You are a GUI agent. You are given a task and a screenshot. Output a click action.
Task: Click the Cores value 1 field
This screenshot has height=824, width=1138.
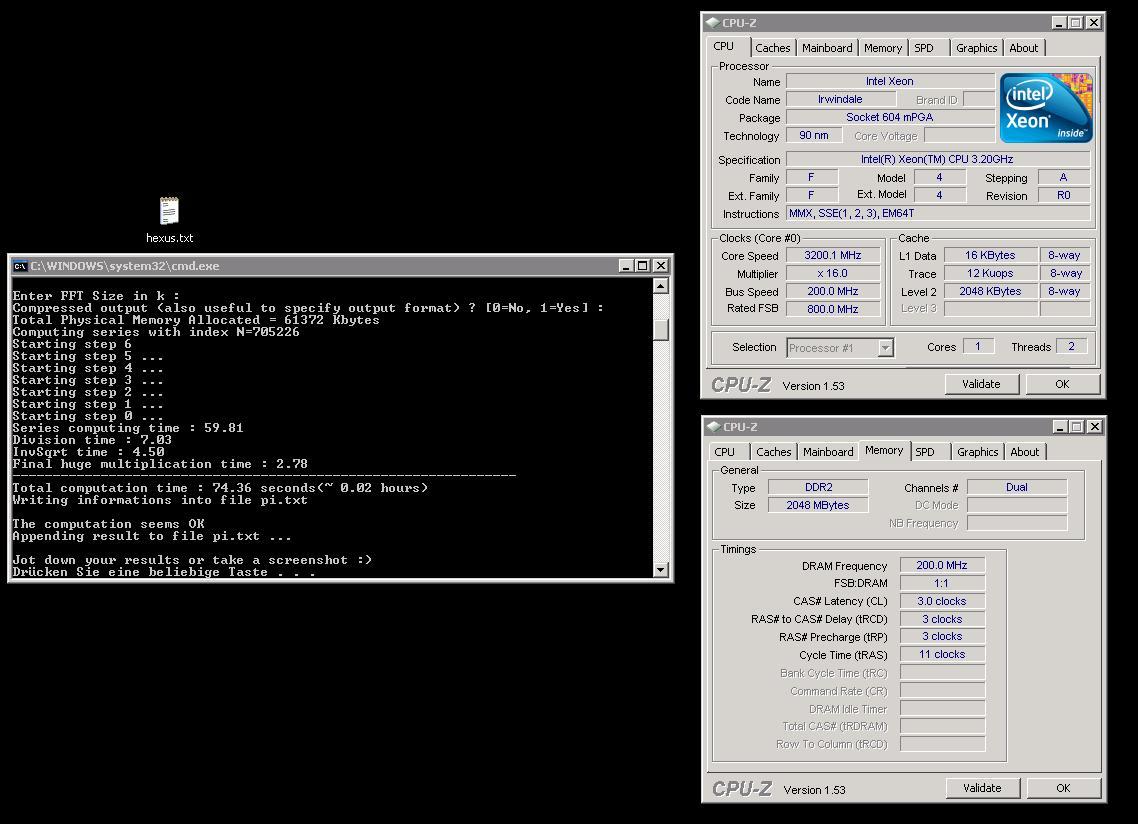[978, 346]
